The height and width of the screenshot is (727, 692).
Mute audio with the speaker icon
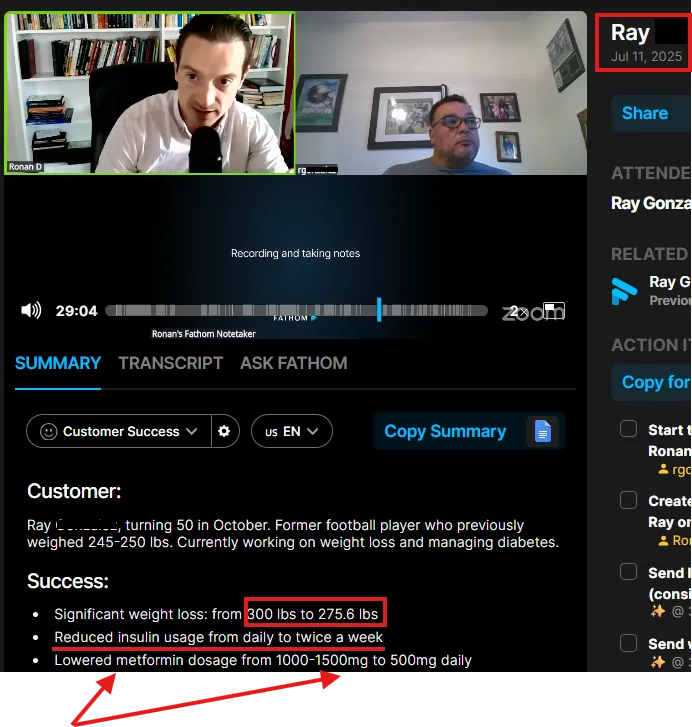point(31,310)
